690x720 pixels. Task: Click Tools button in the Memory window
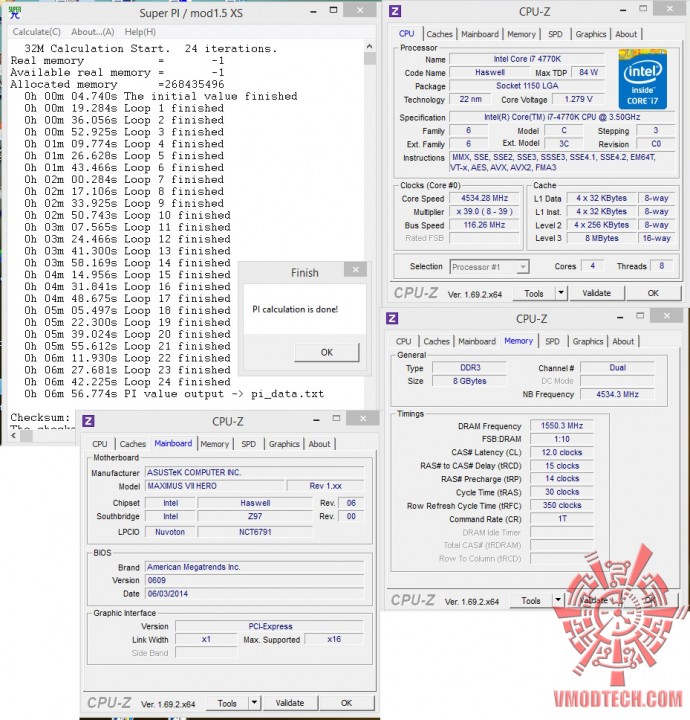[x=530, y=601]
